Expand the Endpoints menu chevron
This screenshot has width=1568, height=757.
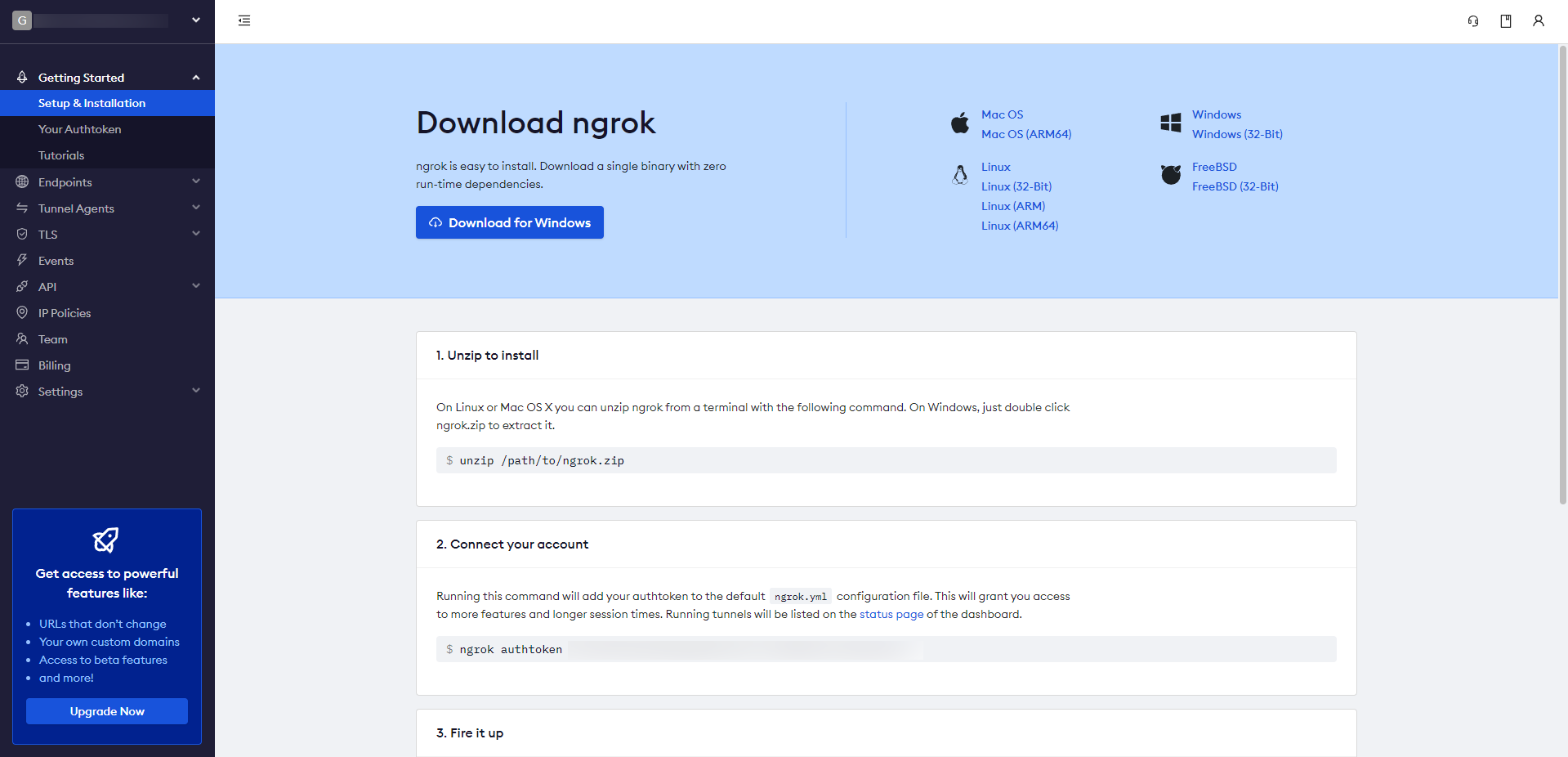[196, 181]
